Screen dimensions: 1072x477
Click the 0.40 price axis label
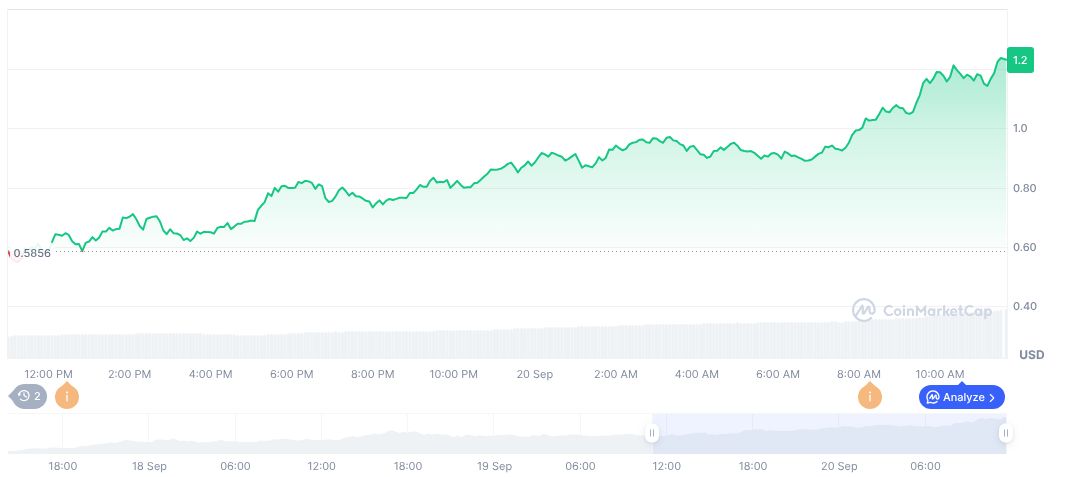(x=1025, y=306)
